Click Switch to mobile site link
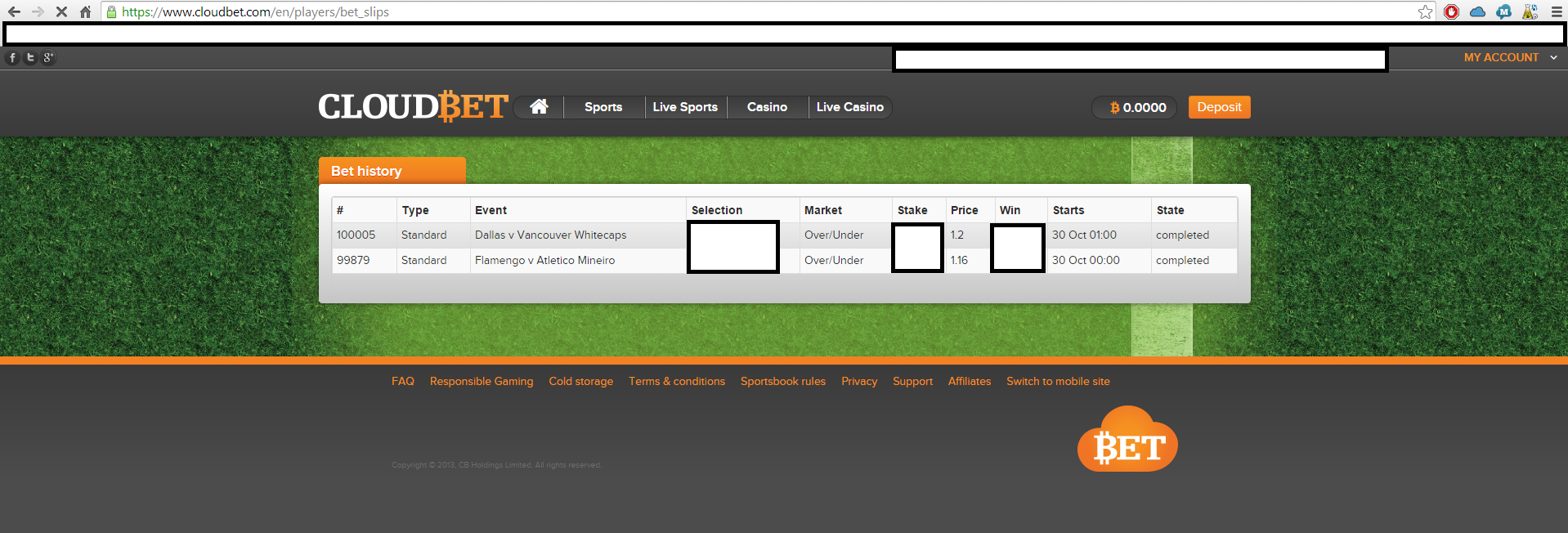1568x533 pixels. pyautogui.click(x=1058, y=381)
